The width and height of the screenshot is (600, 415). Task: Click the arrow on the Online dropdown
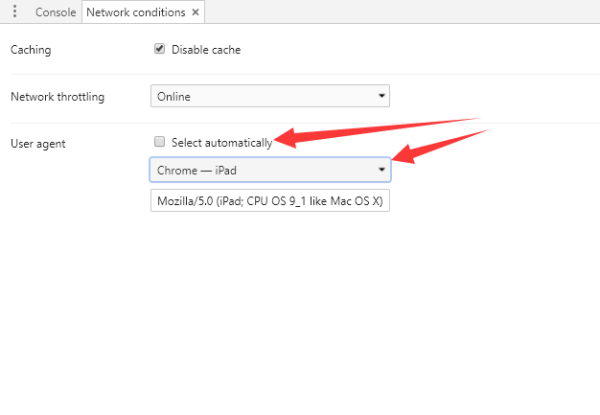381,97
